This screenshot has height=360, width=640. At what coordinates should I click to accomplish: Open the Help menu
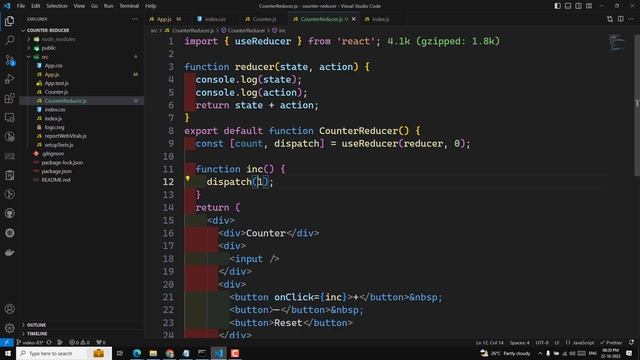click(x=151, y=6)
